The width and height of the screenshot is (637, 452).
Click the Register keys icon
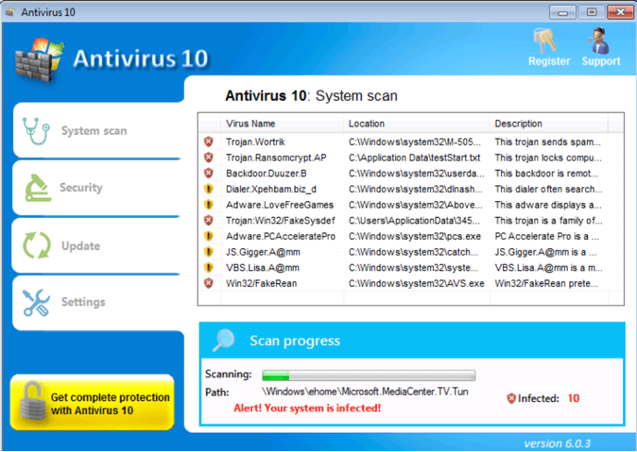click(x=547, y=40)
